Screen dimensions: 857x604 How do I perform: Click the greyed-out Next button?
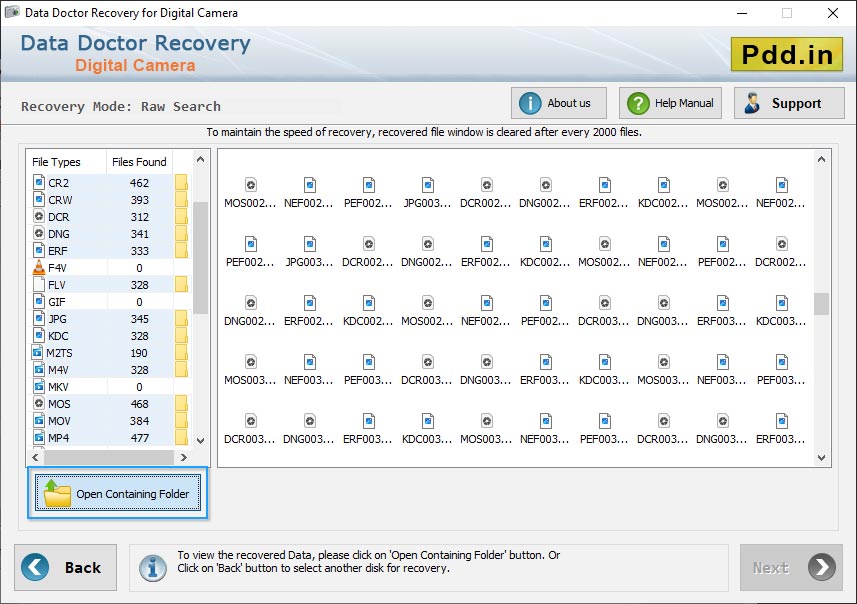[x=791, y=567]
